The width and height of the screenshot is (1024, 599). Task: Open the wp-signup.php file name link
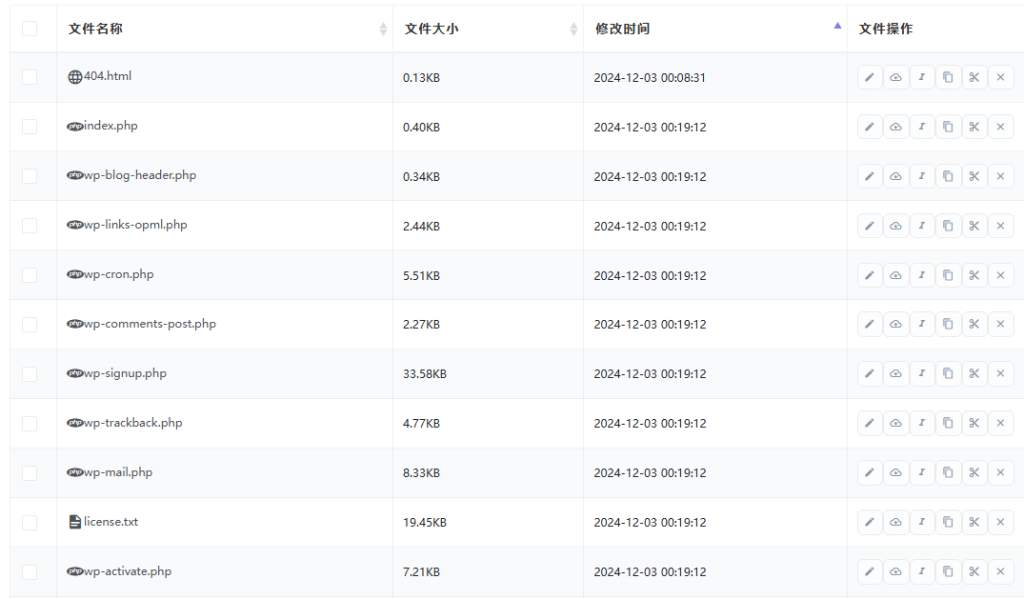coord(125,374)
